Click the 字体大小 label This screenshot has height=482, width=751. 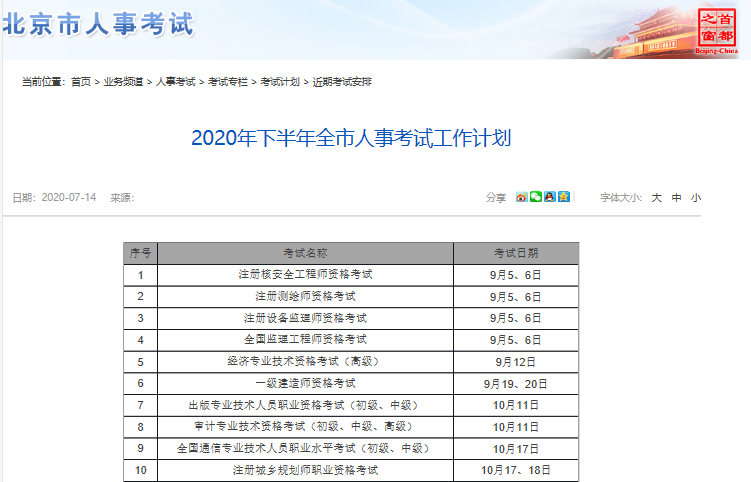click(621, 197)
